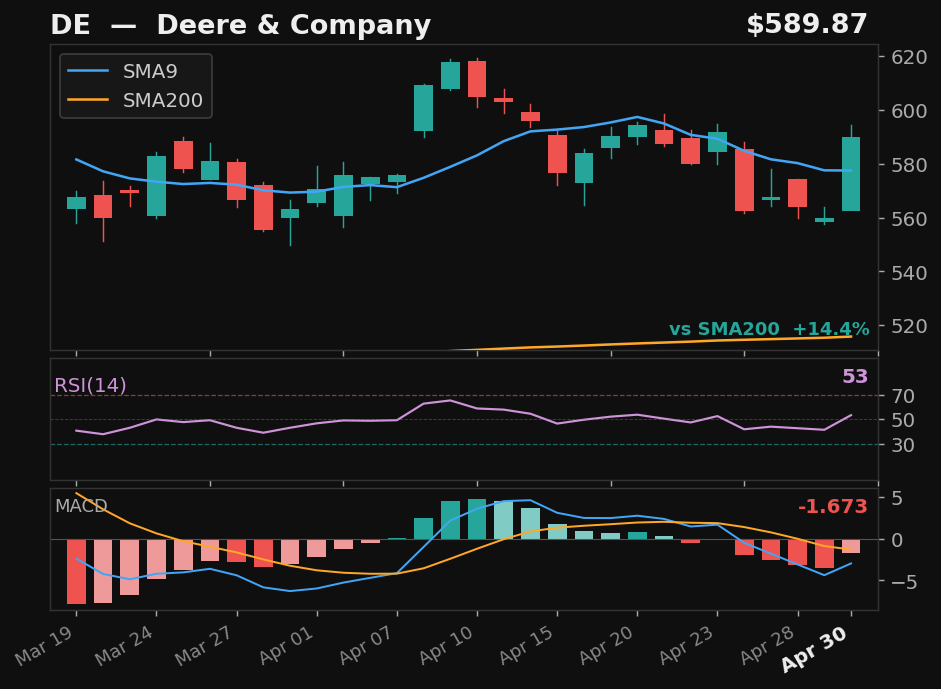Screen dimensions: 941x689
Task: Click the Apr 20 date label
Action: tap(608, 645)
